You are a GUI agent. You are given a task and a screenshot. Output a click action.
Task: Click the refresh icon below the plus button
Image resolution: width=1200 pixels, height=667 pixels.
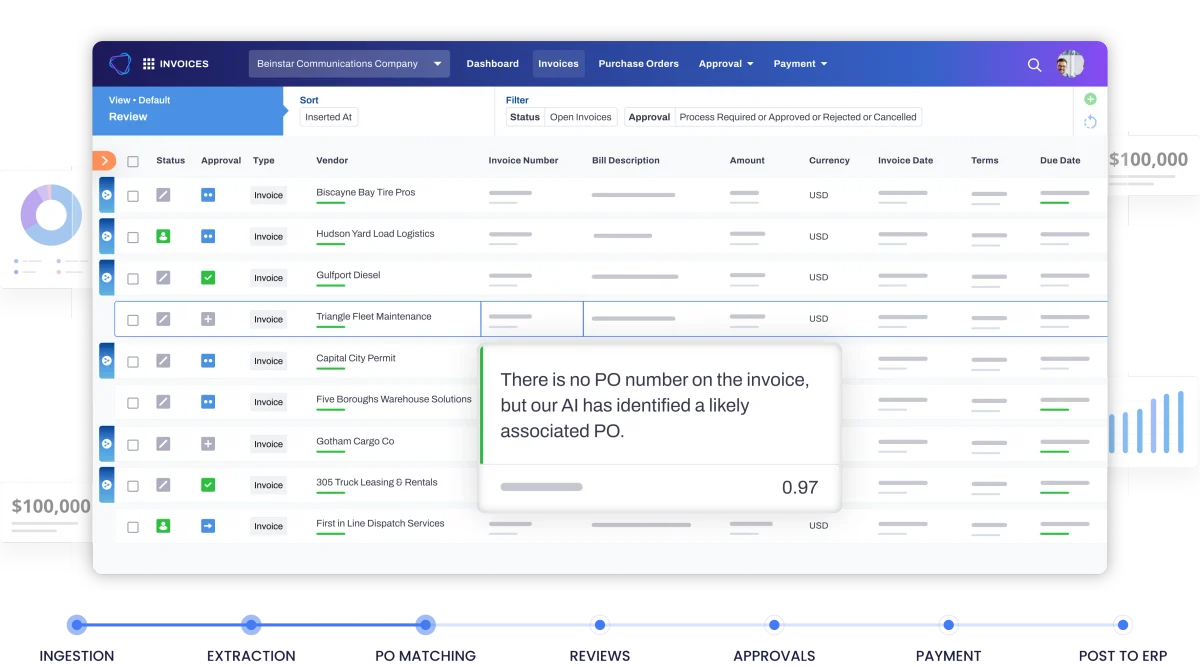pos(1090,121)
